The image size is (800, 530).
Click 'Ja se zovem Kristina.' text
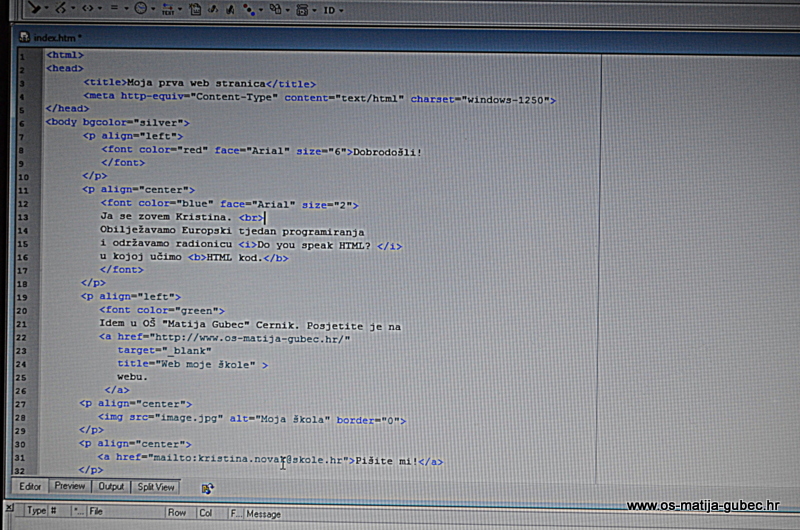tap(166, 216)
